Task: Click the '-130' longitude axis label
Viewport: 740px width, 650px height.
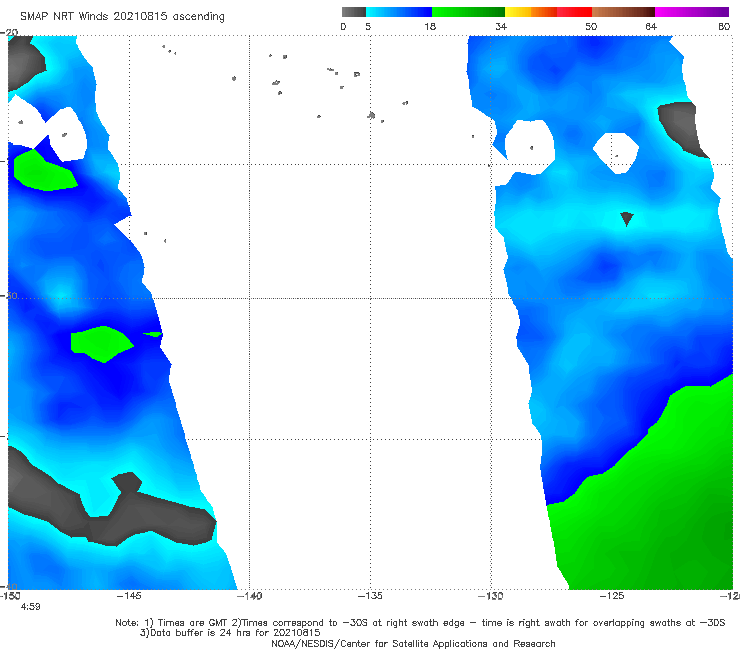Action: (x=491, y=596)
